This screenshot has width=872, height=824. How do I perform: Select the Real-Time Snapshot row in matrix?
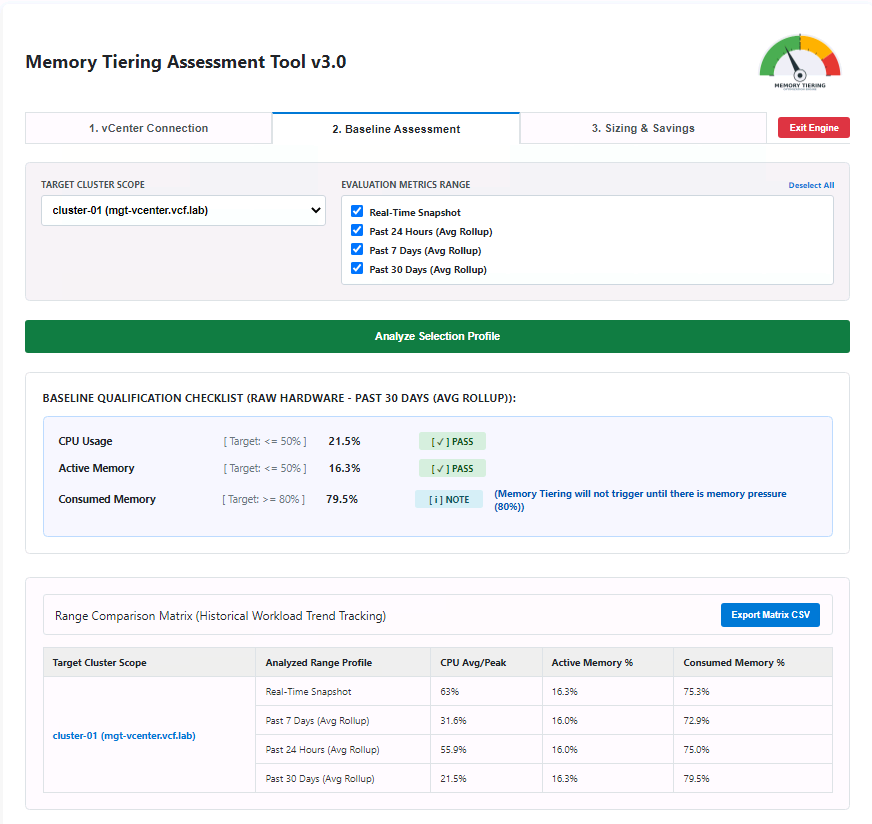[544, 692]
